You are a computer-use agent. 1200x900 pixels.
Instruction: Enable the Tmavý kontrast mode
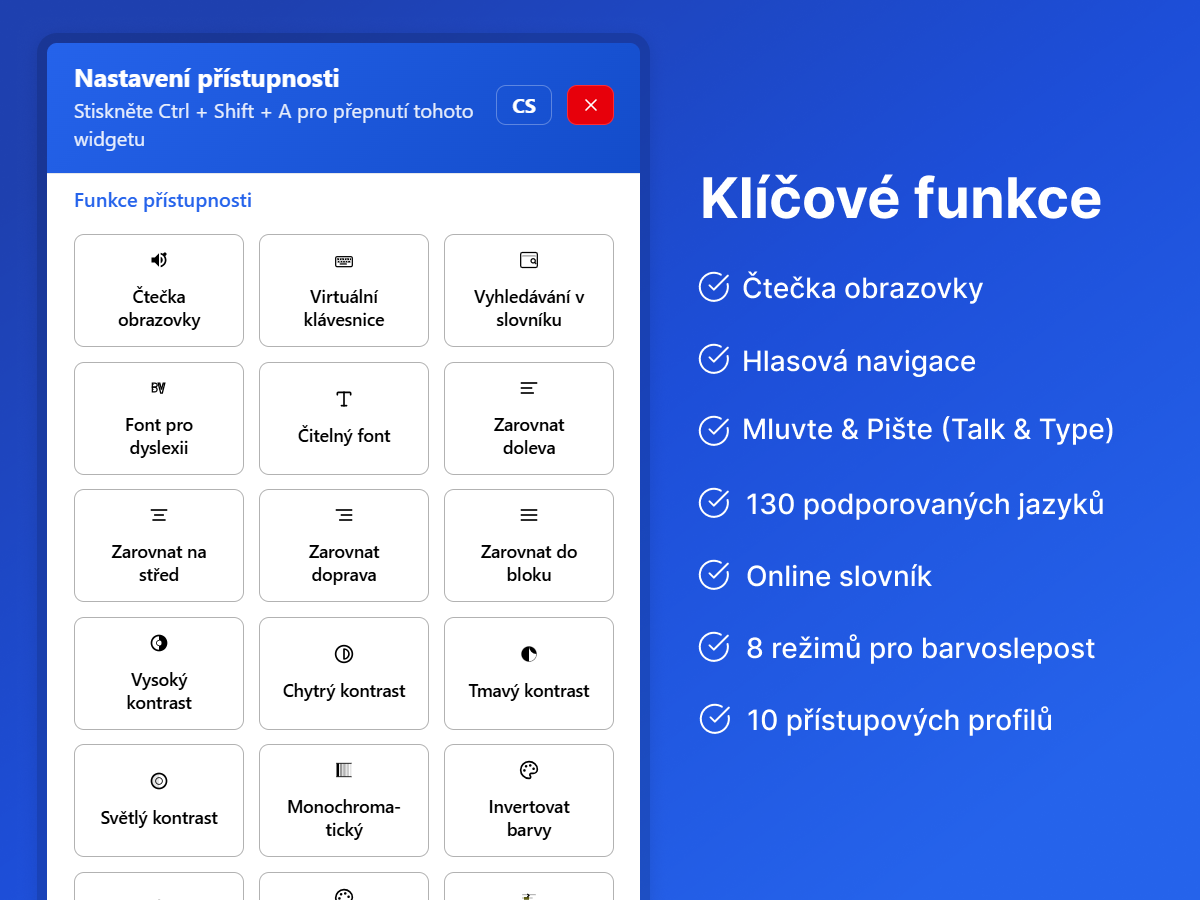[x=529, y=673]
